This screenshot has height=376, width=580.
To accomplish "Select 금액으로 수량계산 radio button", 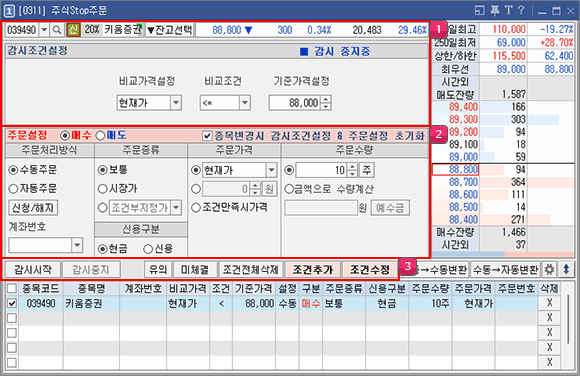I will pyautogui.click(x=289, y=189).
